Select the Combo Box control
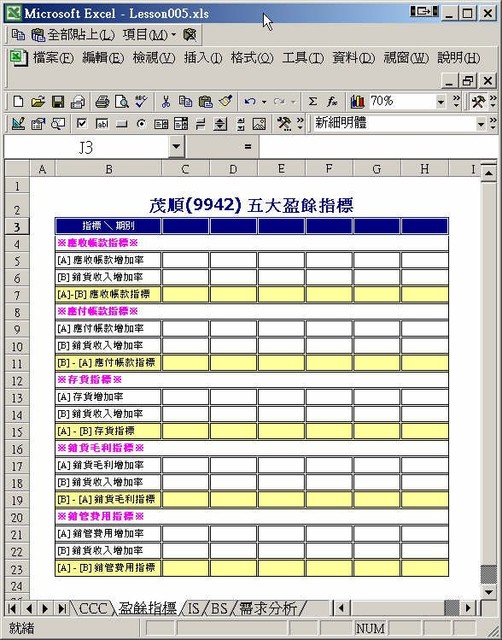Screen dimensions: 502x640 (181, 123)
